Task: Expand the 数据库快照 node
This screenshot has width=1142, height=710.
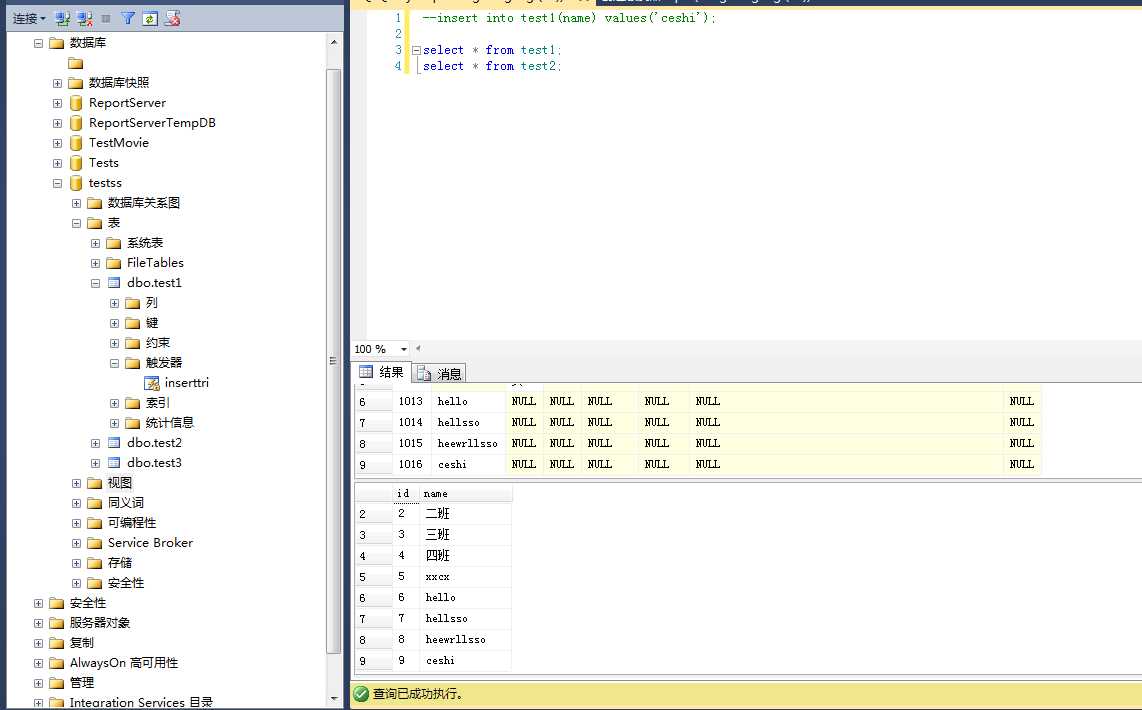Action: coord(58,83)
